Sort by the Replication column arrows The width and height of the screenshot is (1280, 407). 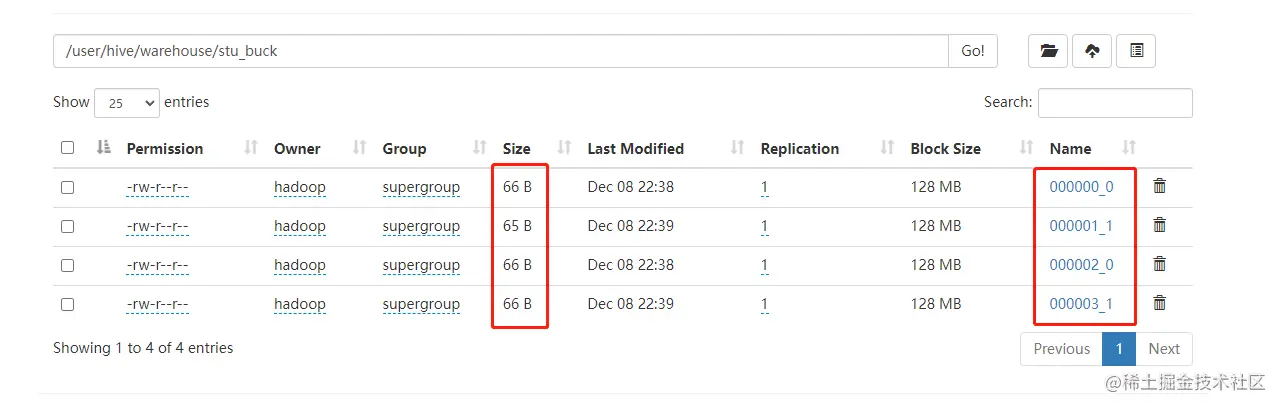click(887, 148)
